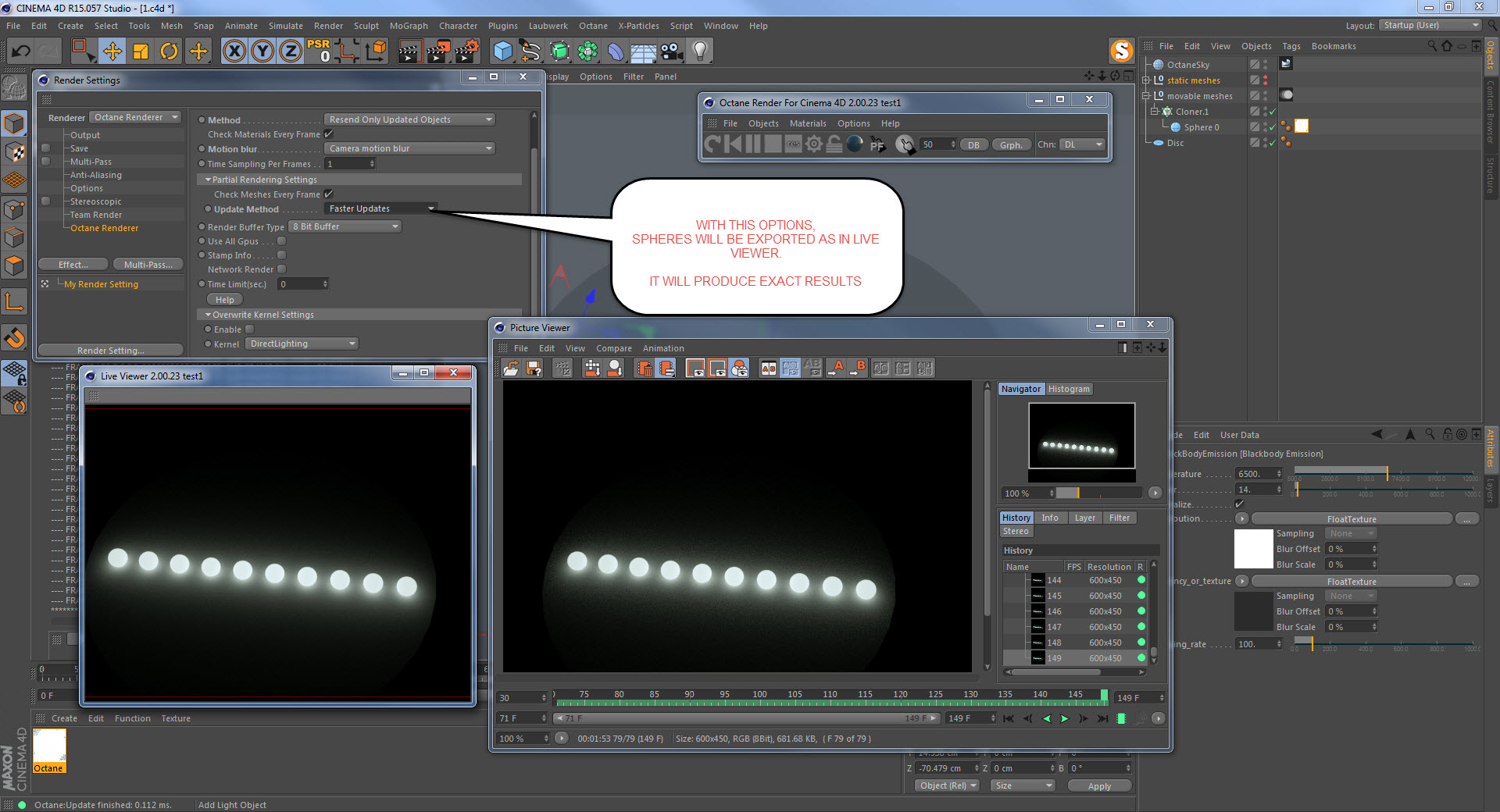
Task: Click the PSR reset icon
Action: [319, 52]
